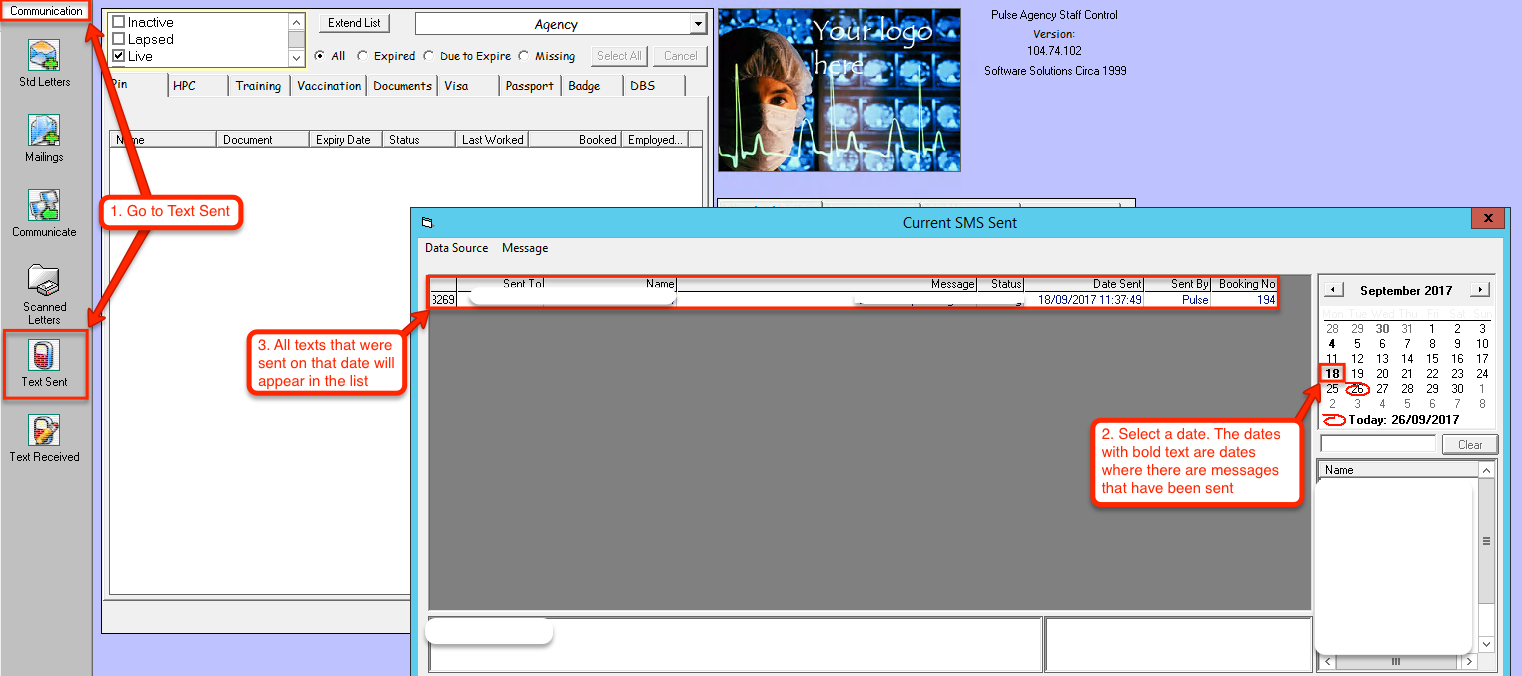Select 18 September on the calendar
This screenshot has width=1522, height=676.
pos(1332,374)
